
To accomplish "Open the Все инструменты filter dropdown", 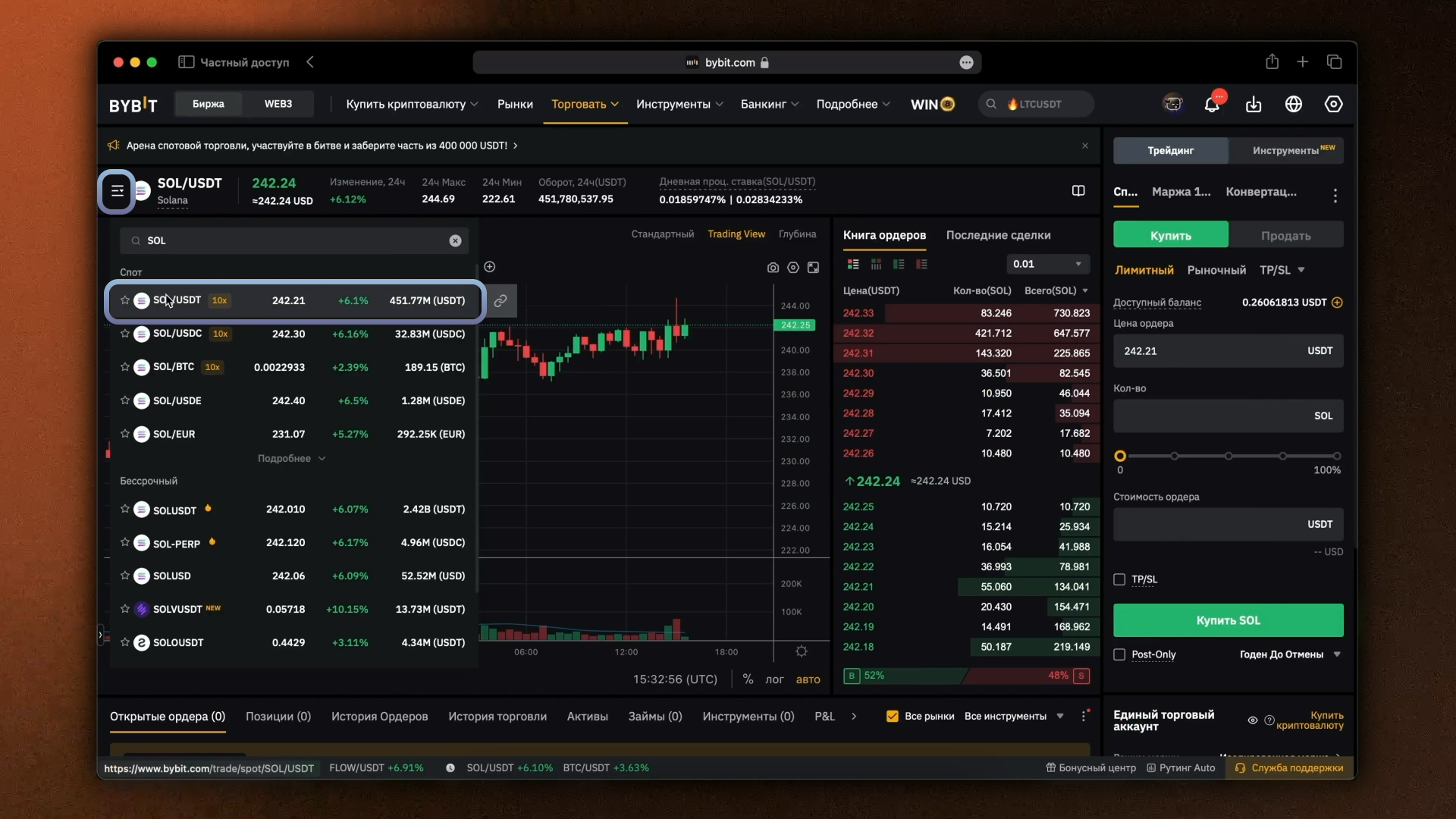I will [1014, 716].
